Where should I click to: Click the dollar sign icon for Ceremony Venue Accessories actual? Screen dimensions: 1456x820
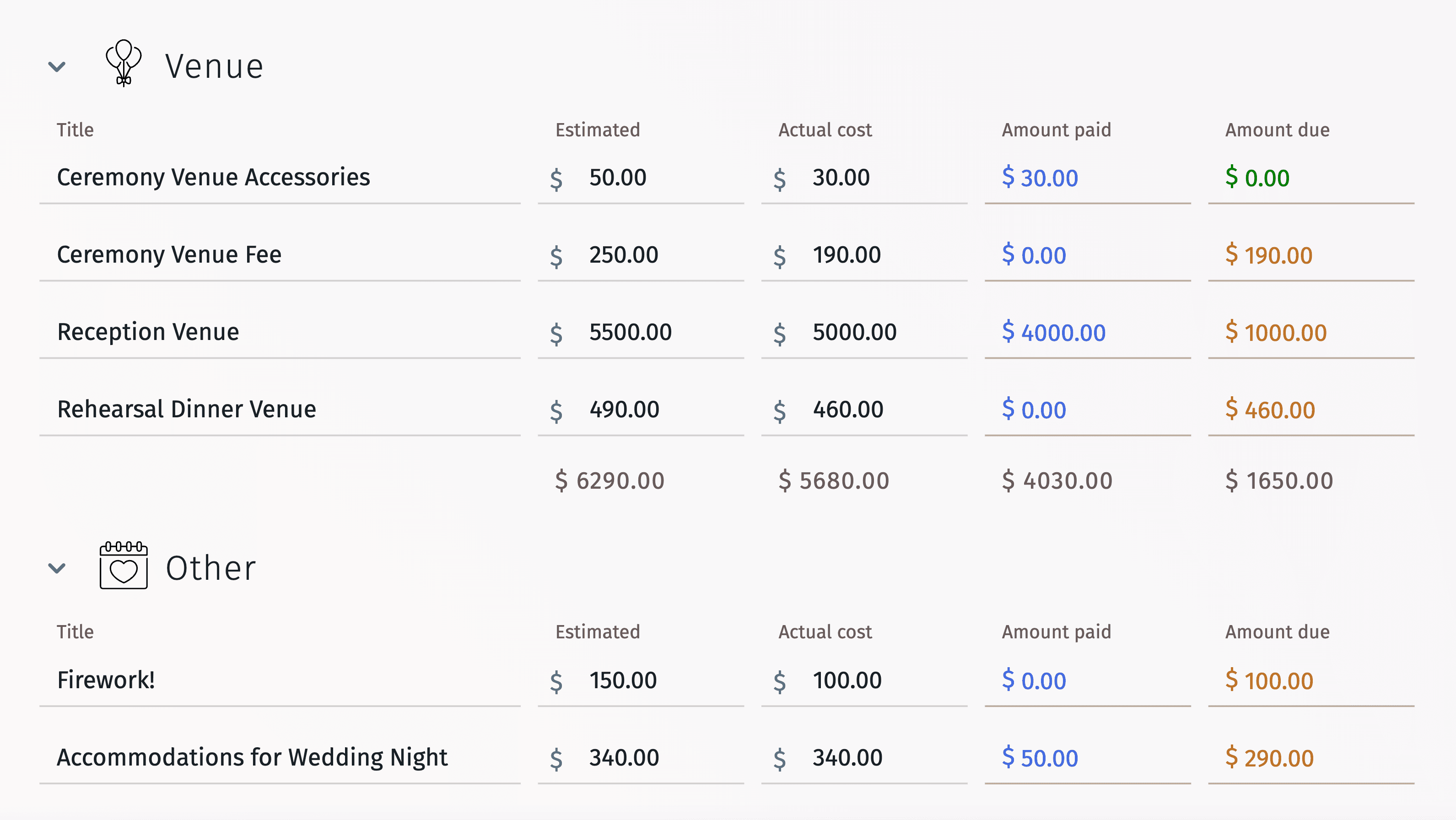pos(783,178)
